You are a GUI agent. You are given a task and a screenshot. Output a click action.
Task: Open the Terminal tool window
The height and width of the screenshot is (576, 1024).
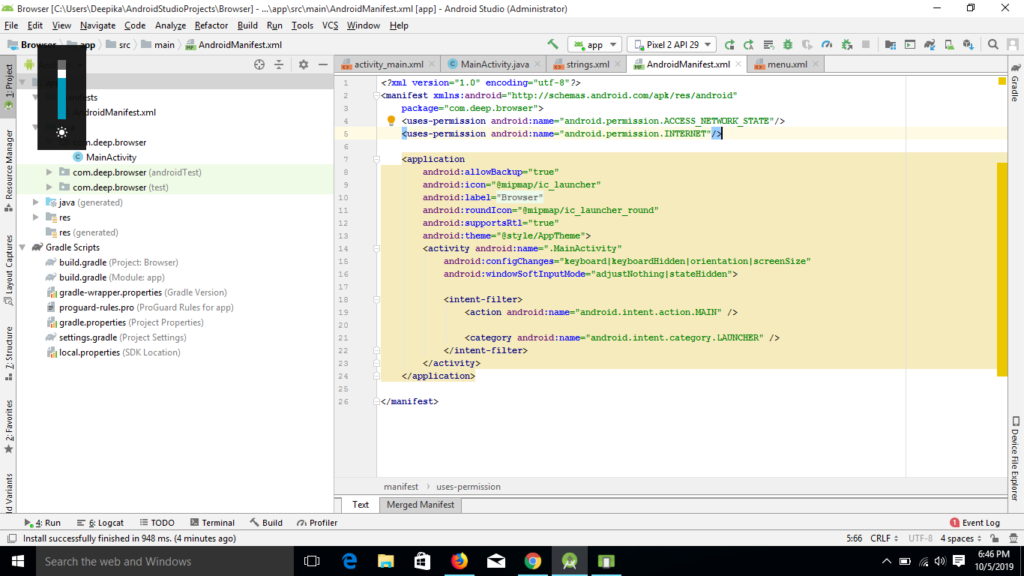coord(212,522)
